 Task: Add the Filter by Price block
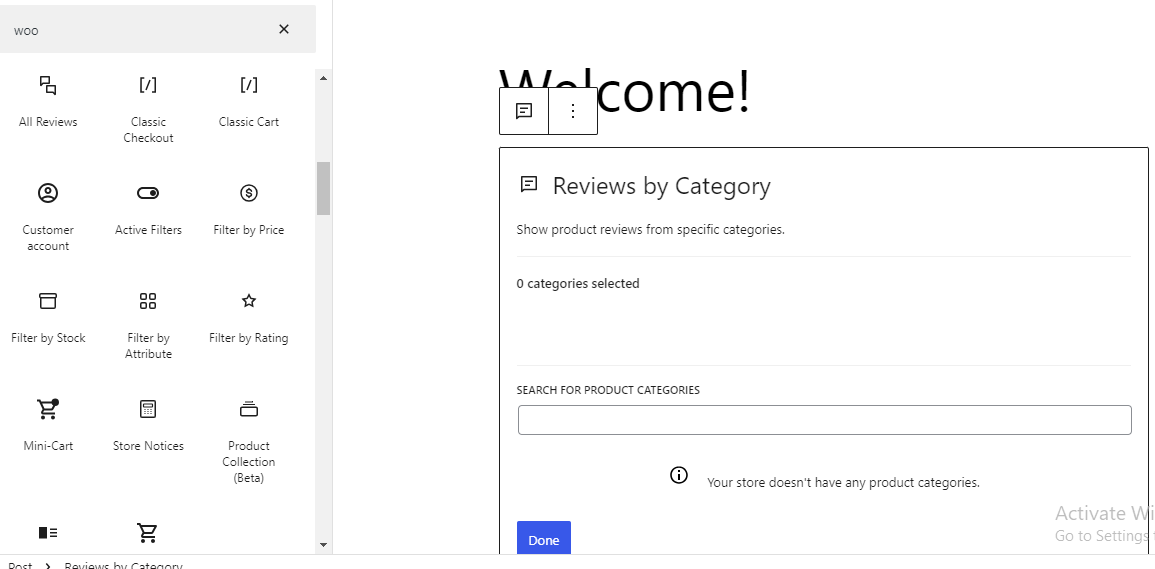point(249,208)
